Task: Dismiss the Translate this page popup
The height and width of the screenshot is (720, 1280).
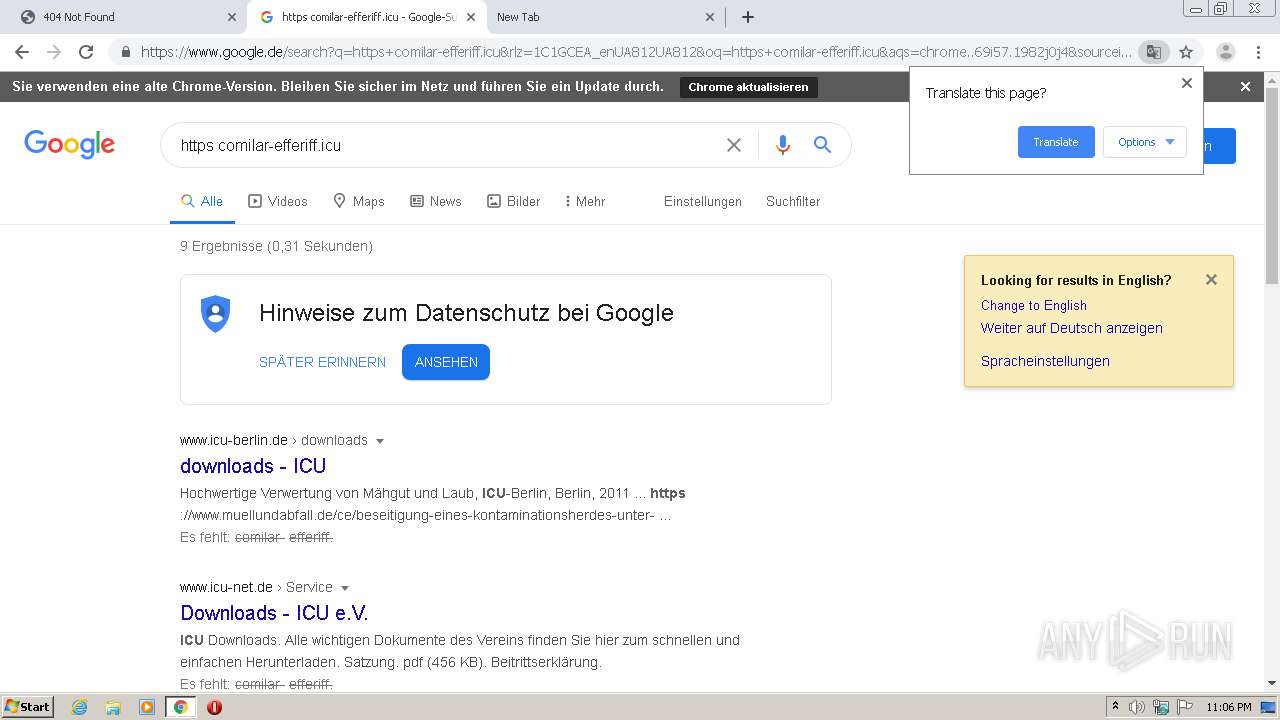Action: [1187, 83]
